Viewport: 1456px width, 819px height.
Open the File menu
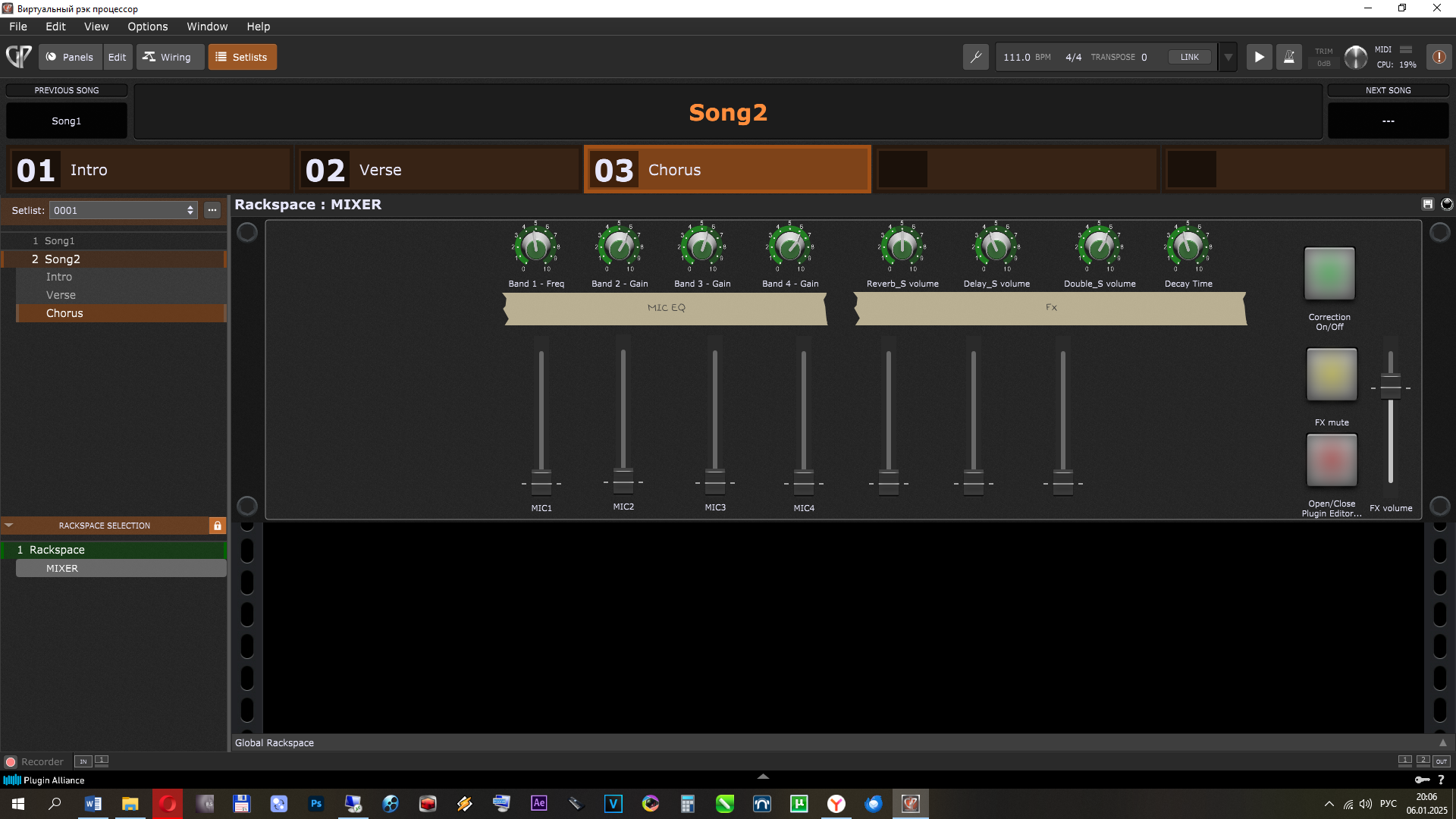click(x=18, y=27)
